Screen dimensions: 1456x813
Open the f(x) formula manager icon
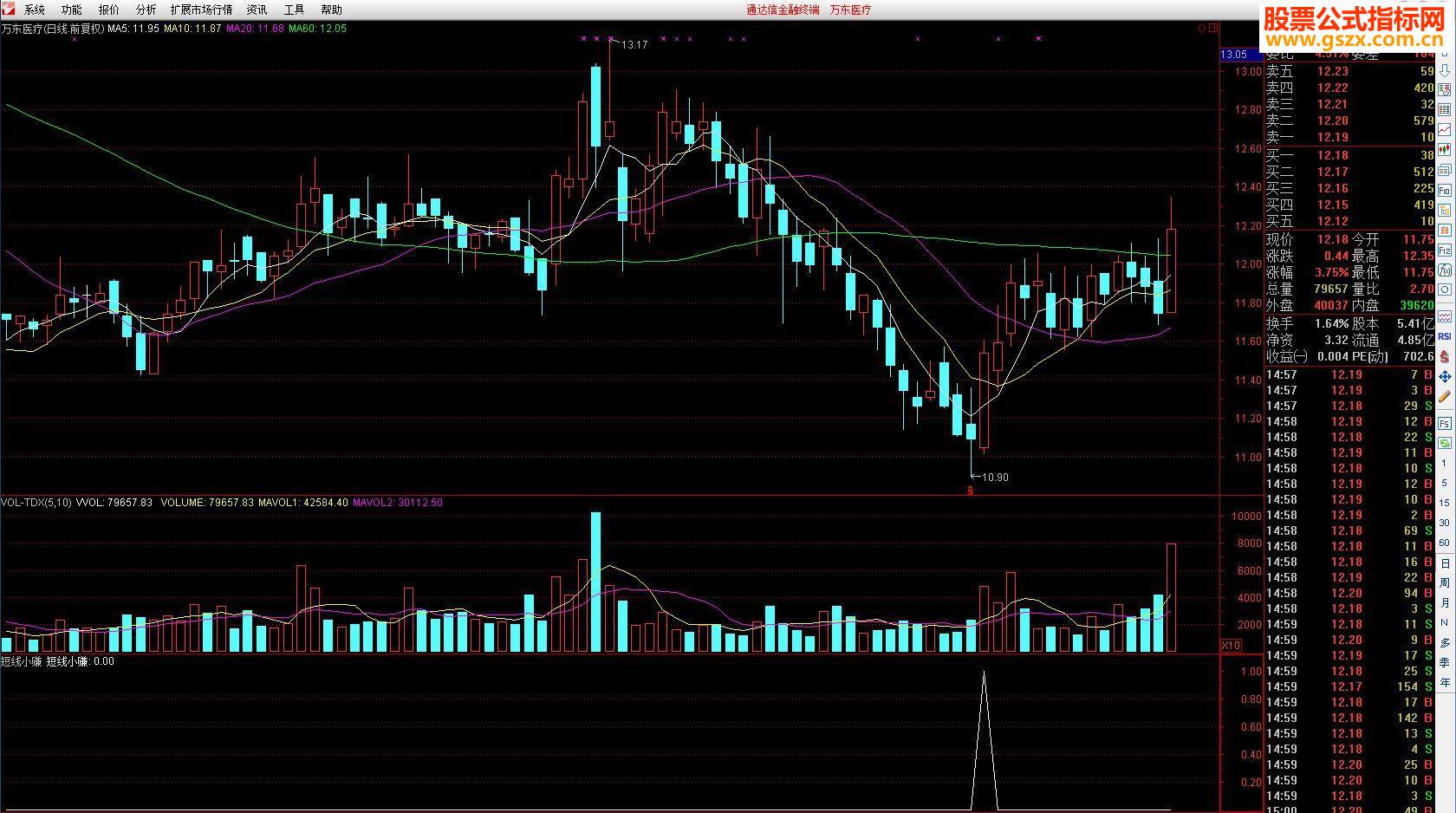(x=1445, y=270)
